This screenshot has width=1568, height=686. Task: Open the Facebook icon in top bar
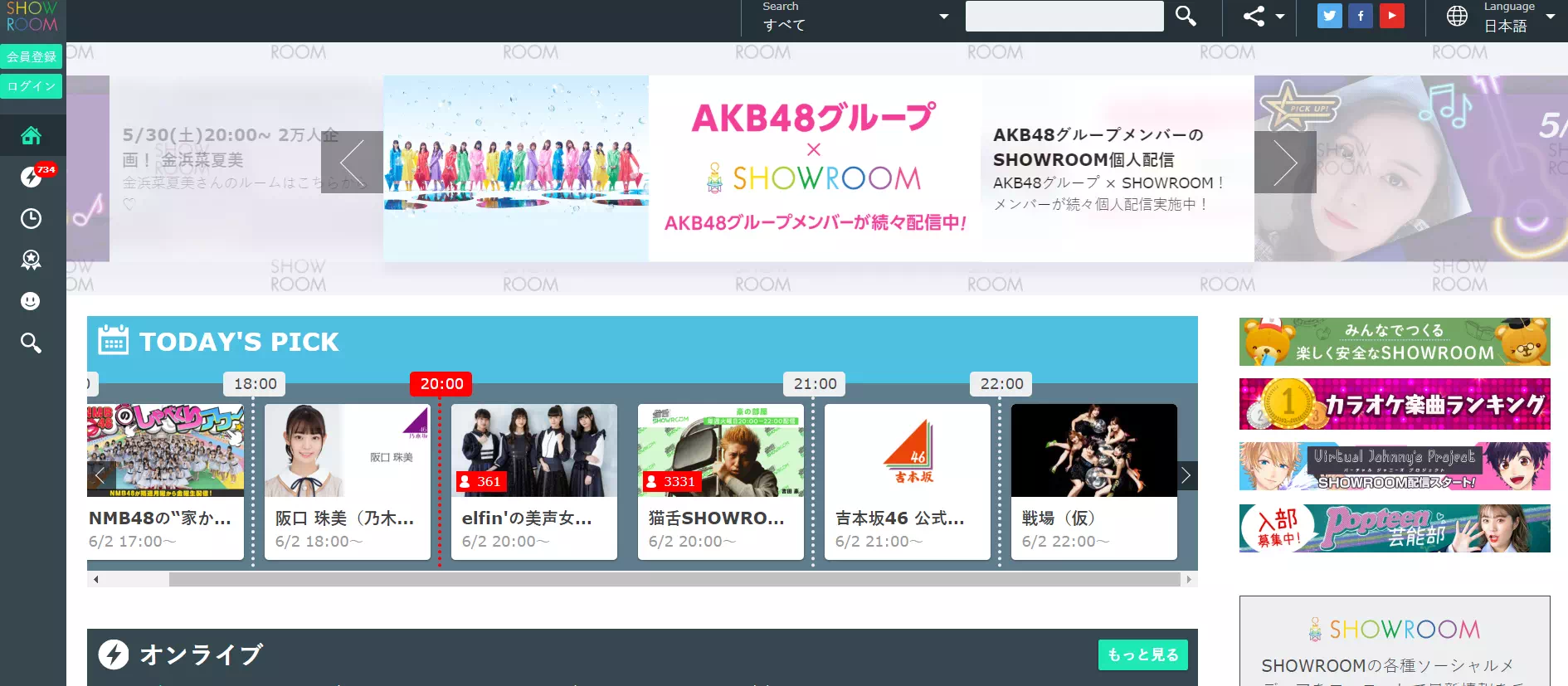click(x=1361, y=16)
